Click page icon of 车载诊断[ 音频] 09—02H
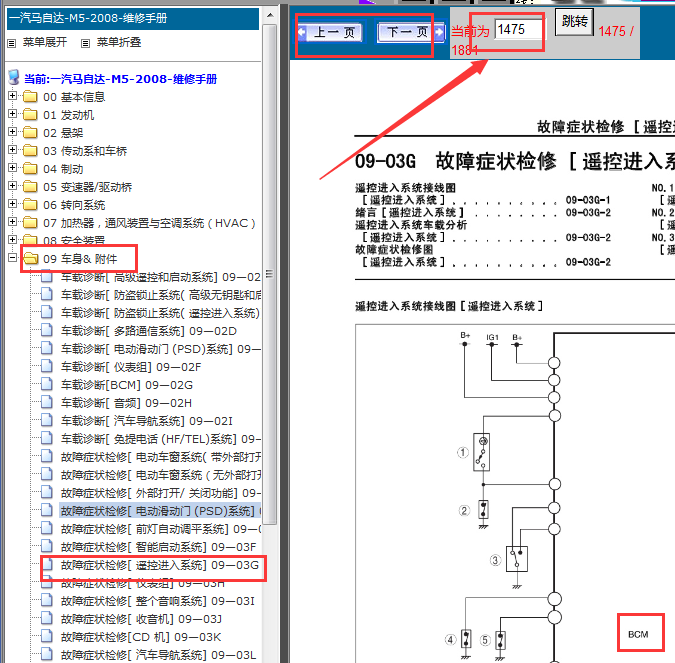 click(x=46, y=402)
